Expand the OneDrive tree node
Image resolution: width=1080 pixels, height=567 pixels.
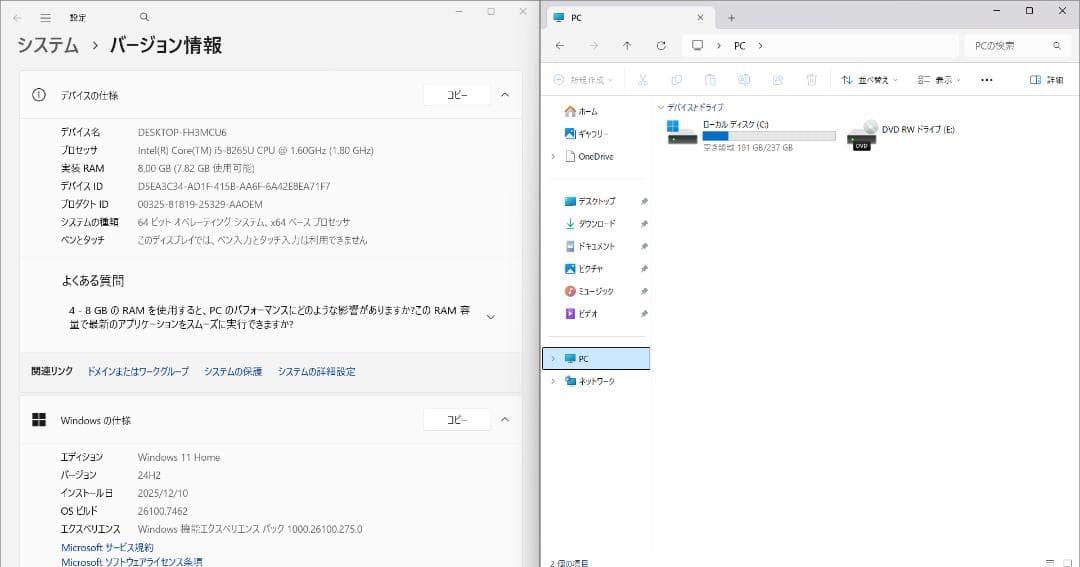[553, 156]
